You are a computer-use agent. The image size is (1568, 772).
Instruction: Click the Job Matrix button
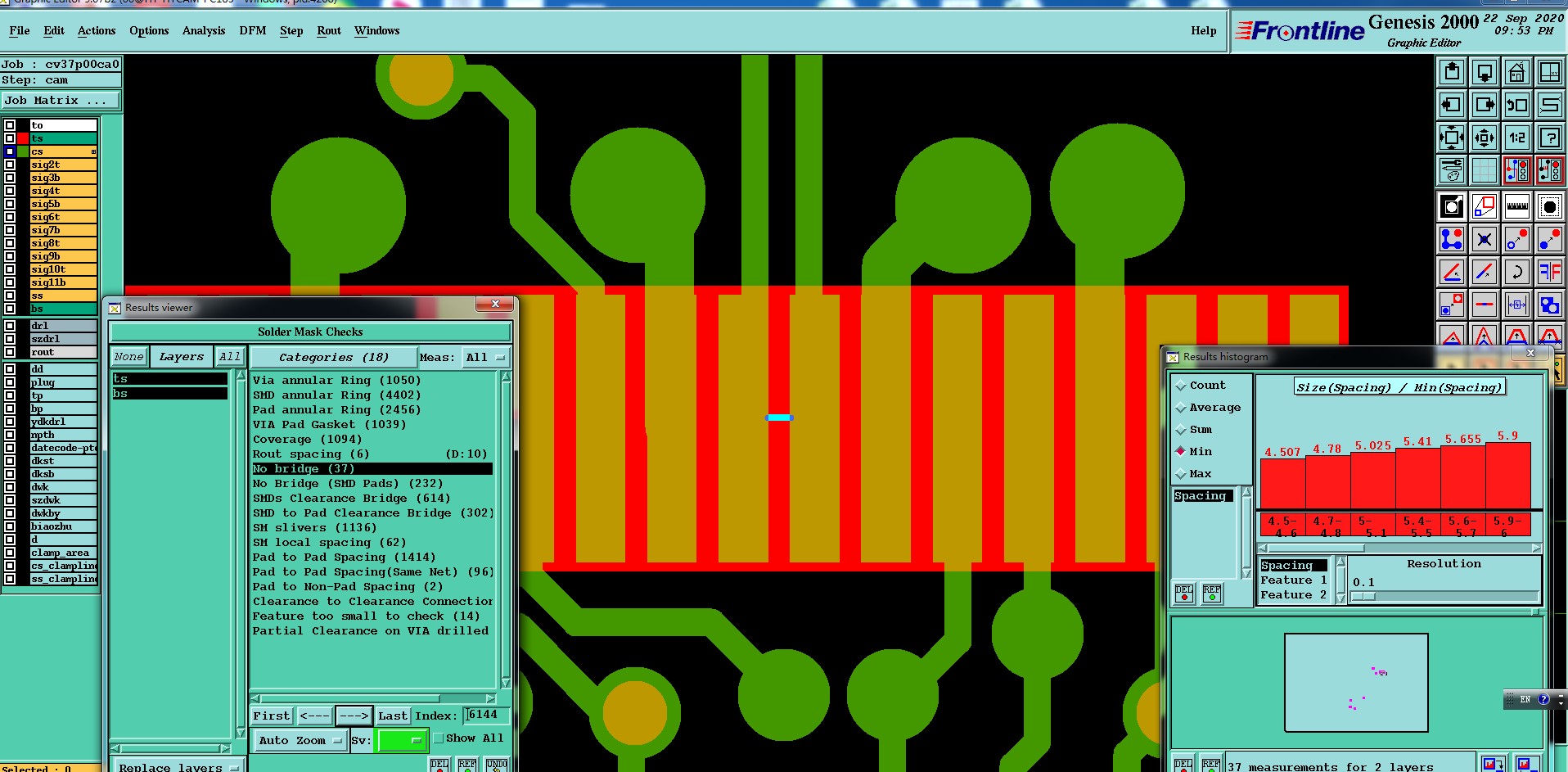coord(61,101)
